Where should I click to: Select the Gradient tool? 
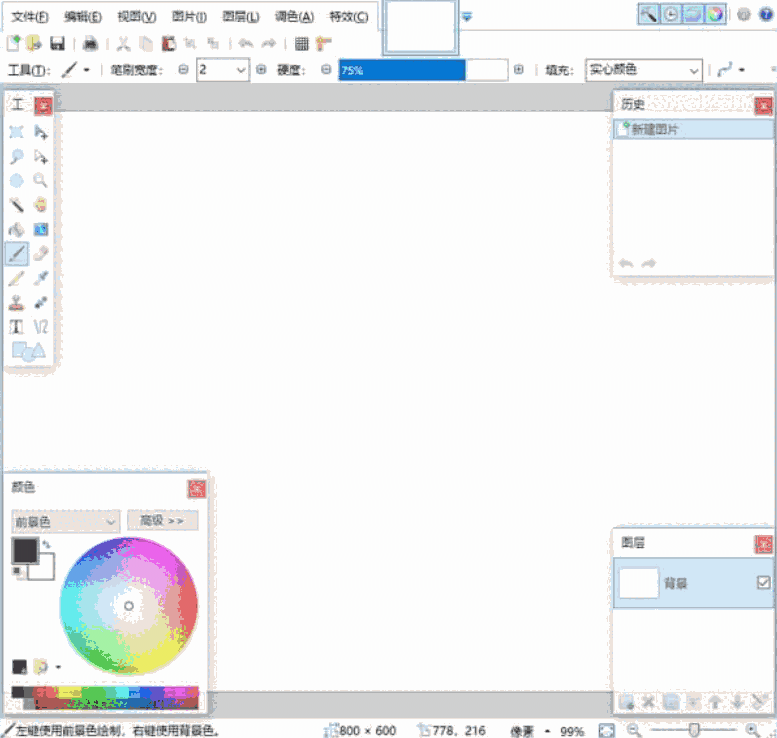[41, 229]
